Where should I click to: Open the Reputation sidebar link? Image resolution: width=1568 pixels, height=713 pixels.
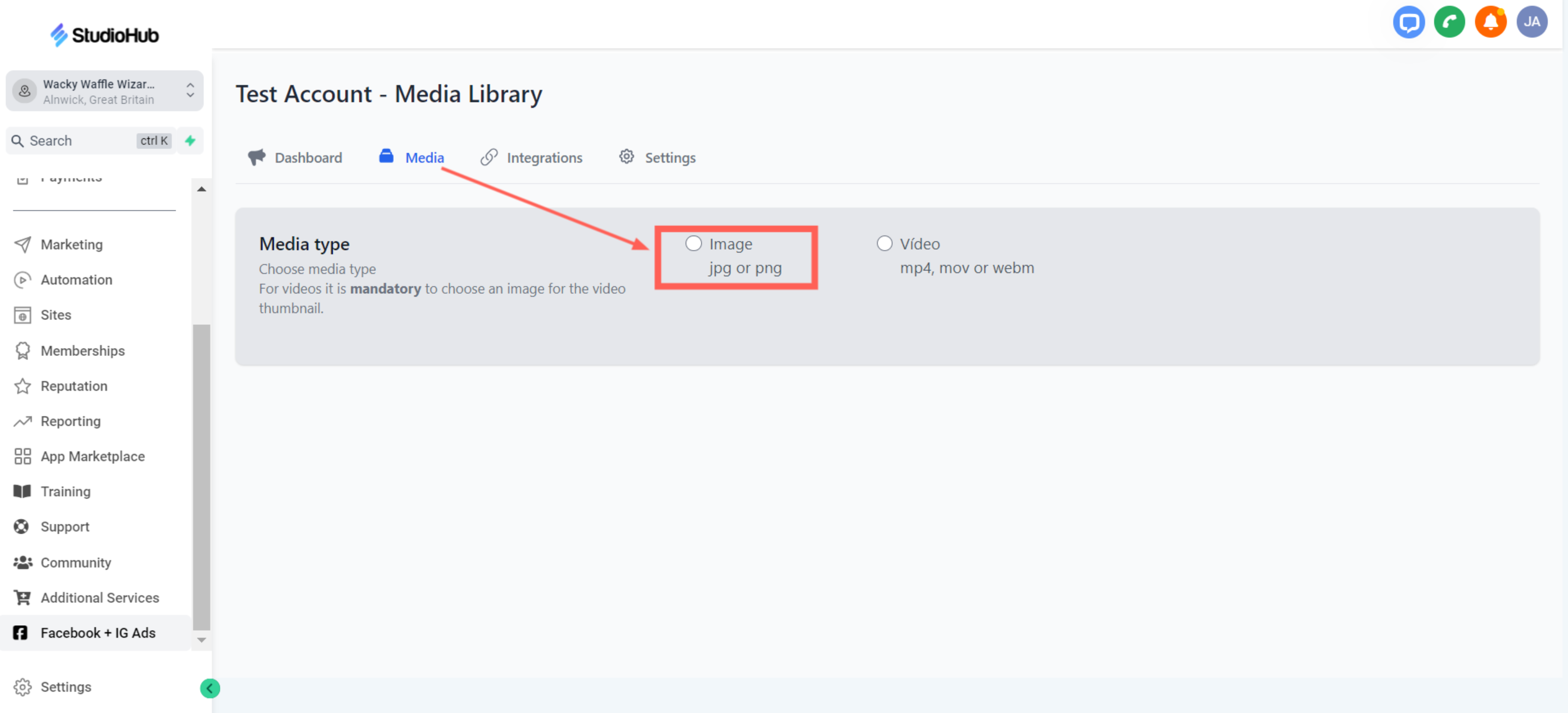pos(74,386)
